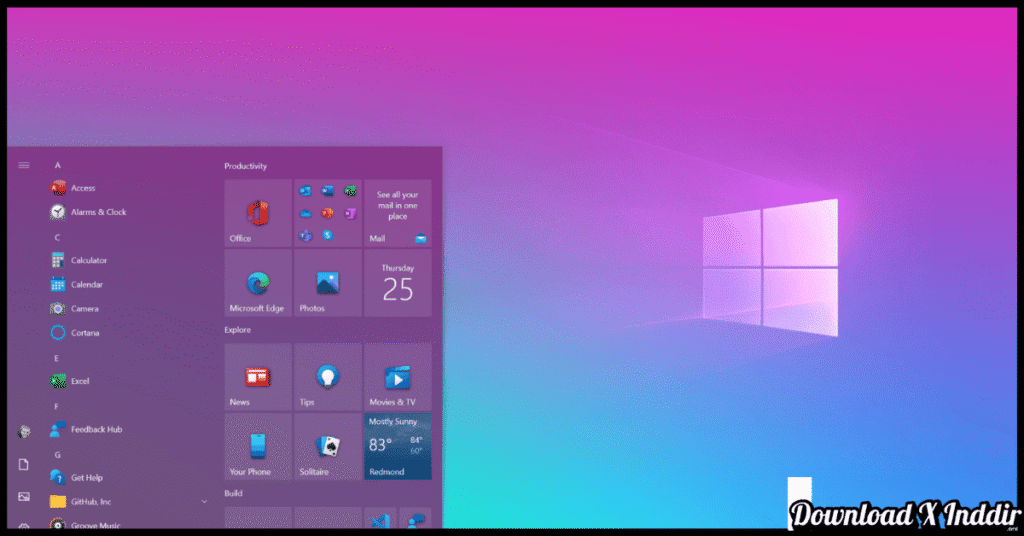Open the user account avatar

(24, 432)
